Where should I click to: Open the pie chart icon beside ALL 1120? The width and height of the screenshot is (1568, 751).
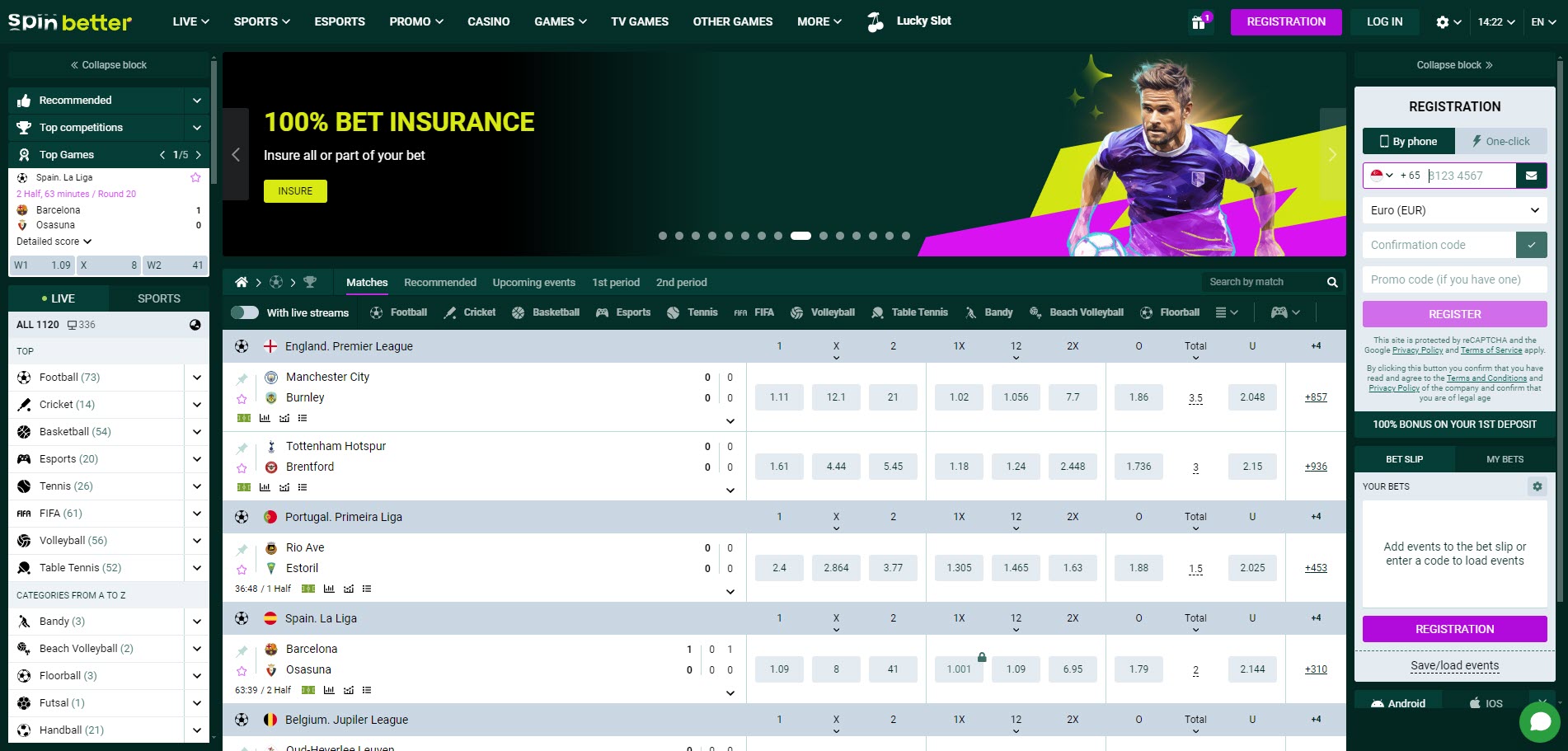[195, 325]
